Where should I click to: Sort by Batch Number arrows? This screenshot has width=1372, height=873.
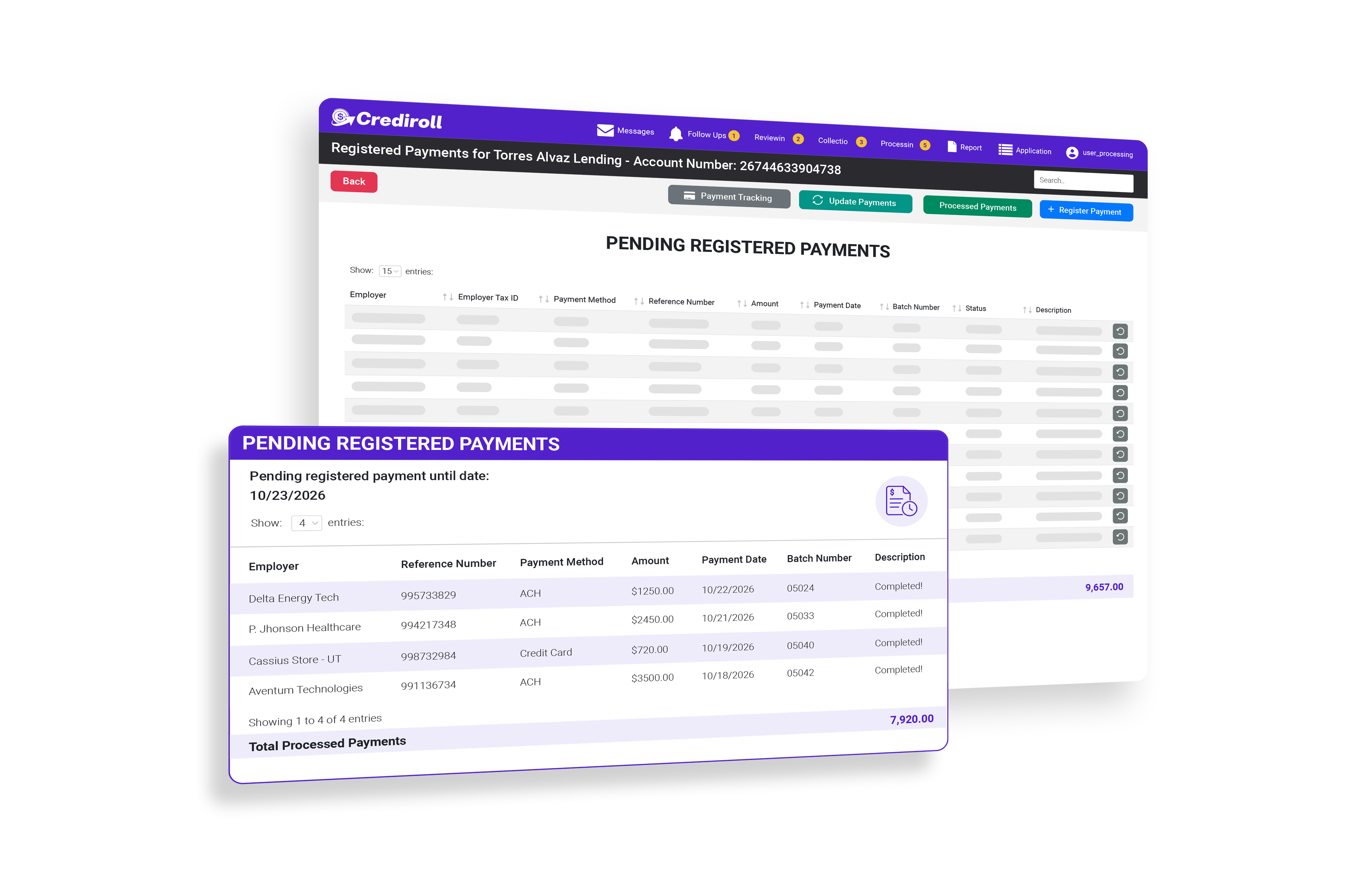point(884,306)
